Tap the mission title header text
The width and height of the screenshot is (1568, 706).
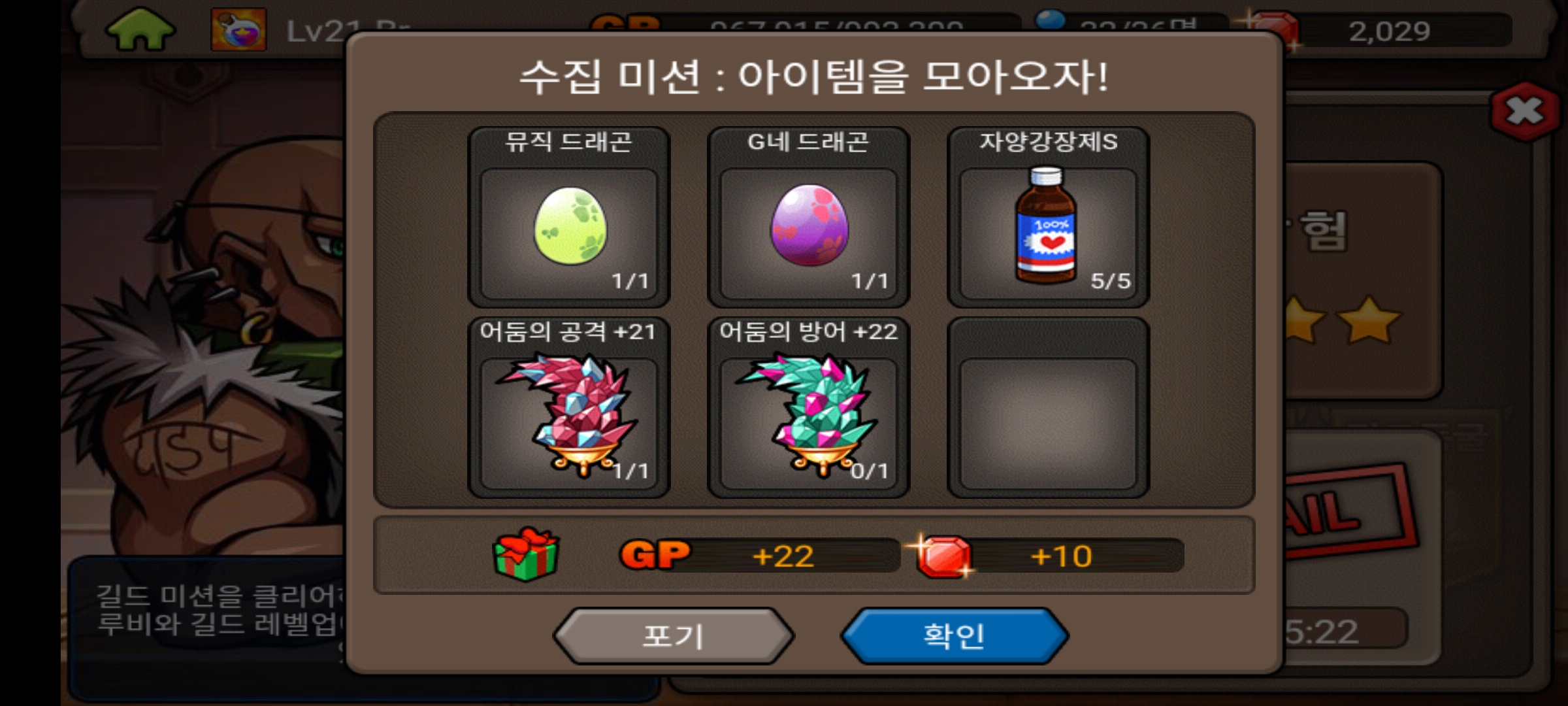[814, 77]
